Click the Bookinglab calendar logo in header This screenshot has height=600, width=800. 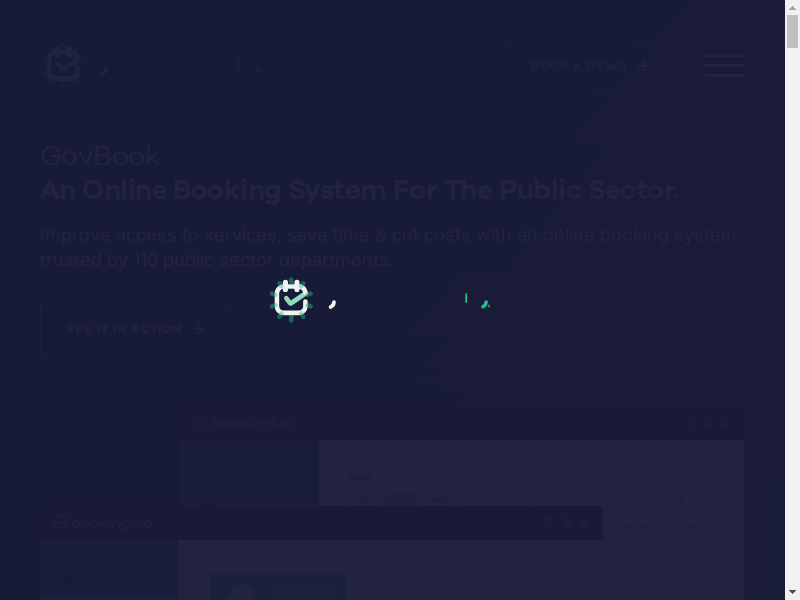click(63, 65)
